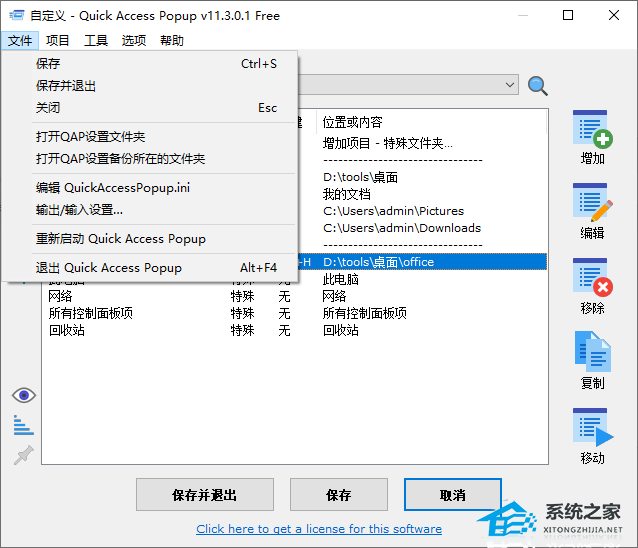This screenshot has width=638, height=548.
Task: Click the magnifying glass search icon
Action: 538,86
